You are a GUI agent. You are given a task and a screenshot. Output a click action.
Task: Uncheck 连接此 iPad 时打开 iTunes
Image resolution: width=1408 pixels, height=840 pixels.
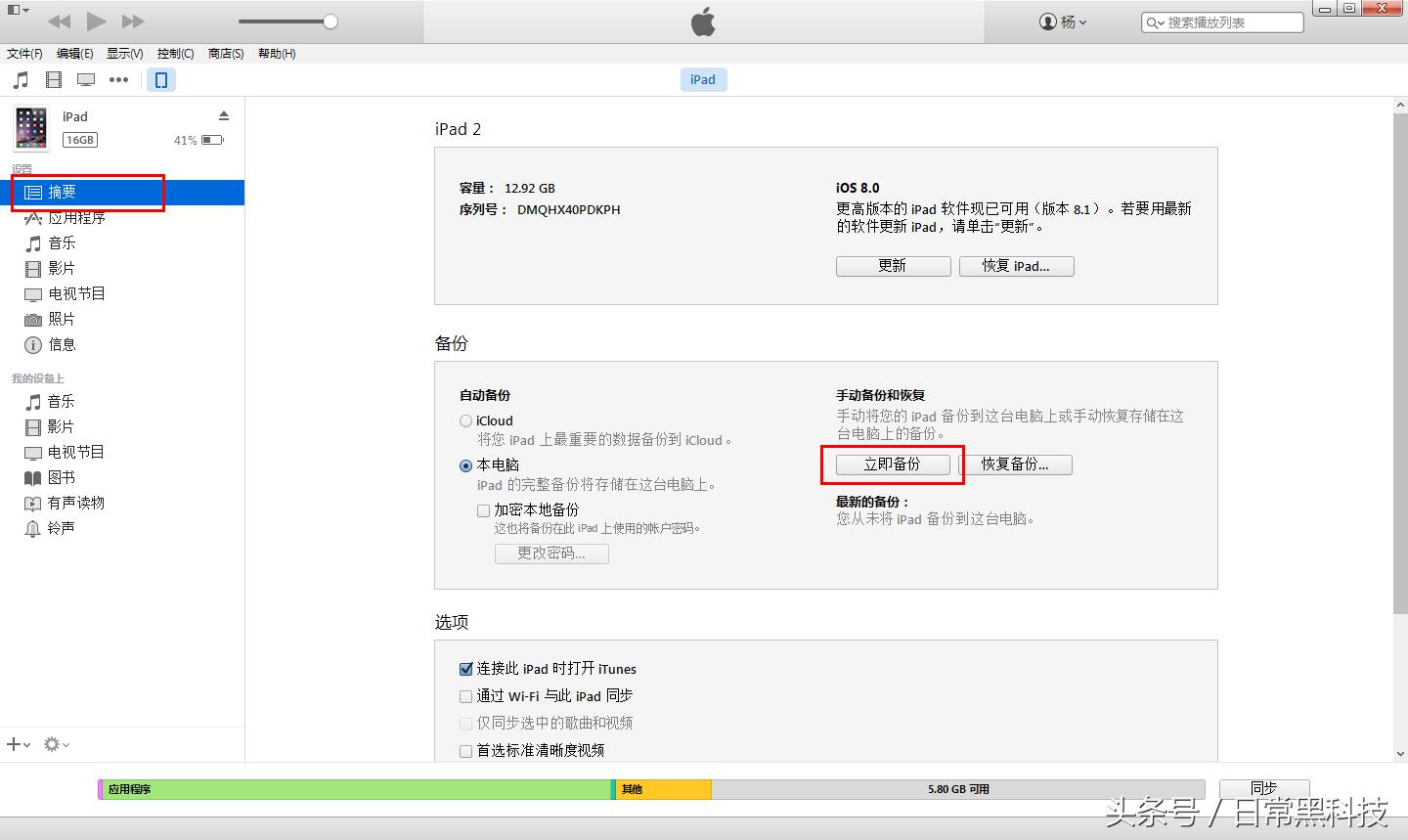pyautogui.click(x=466, y=669)
